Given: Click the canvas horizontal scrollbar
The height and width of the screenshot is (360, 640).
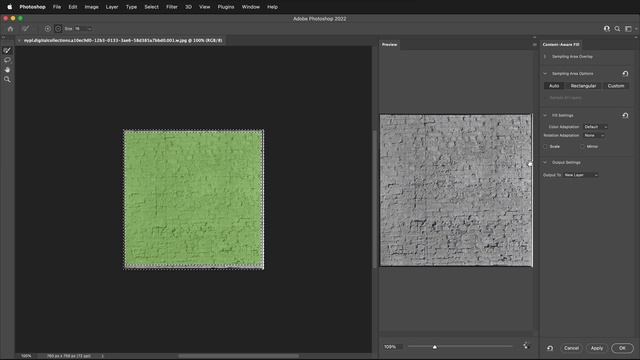Looking at the screenshot, I should click(x=239, y=356).
